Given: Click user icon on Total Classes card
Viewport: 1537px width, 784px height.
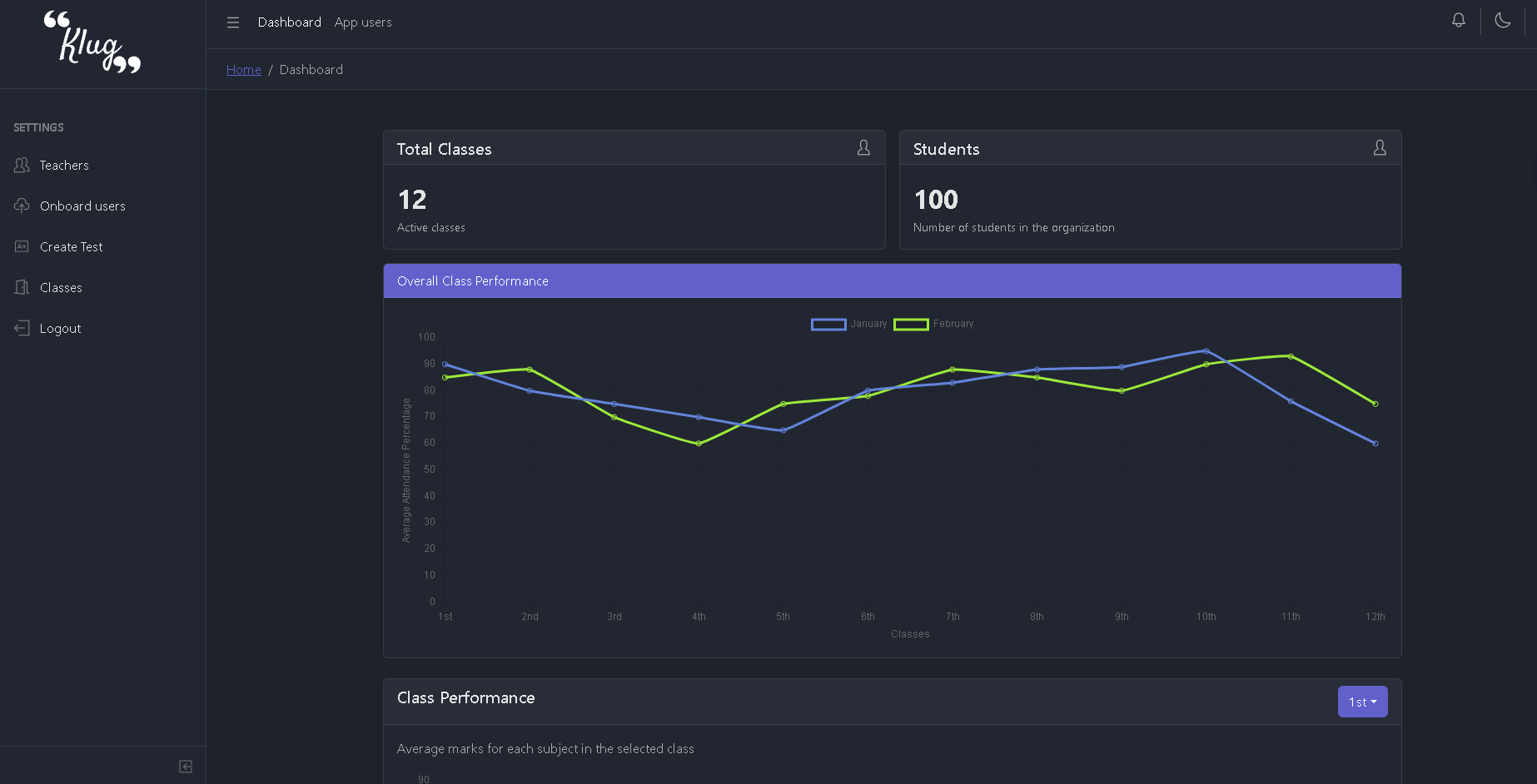Looking at the screenshot, I should pos(863,147).
